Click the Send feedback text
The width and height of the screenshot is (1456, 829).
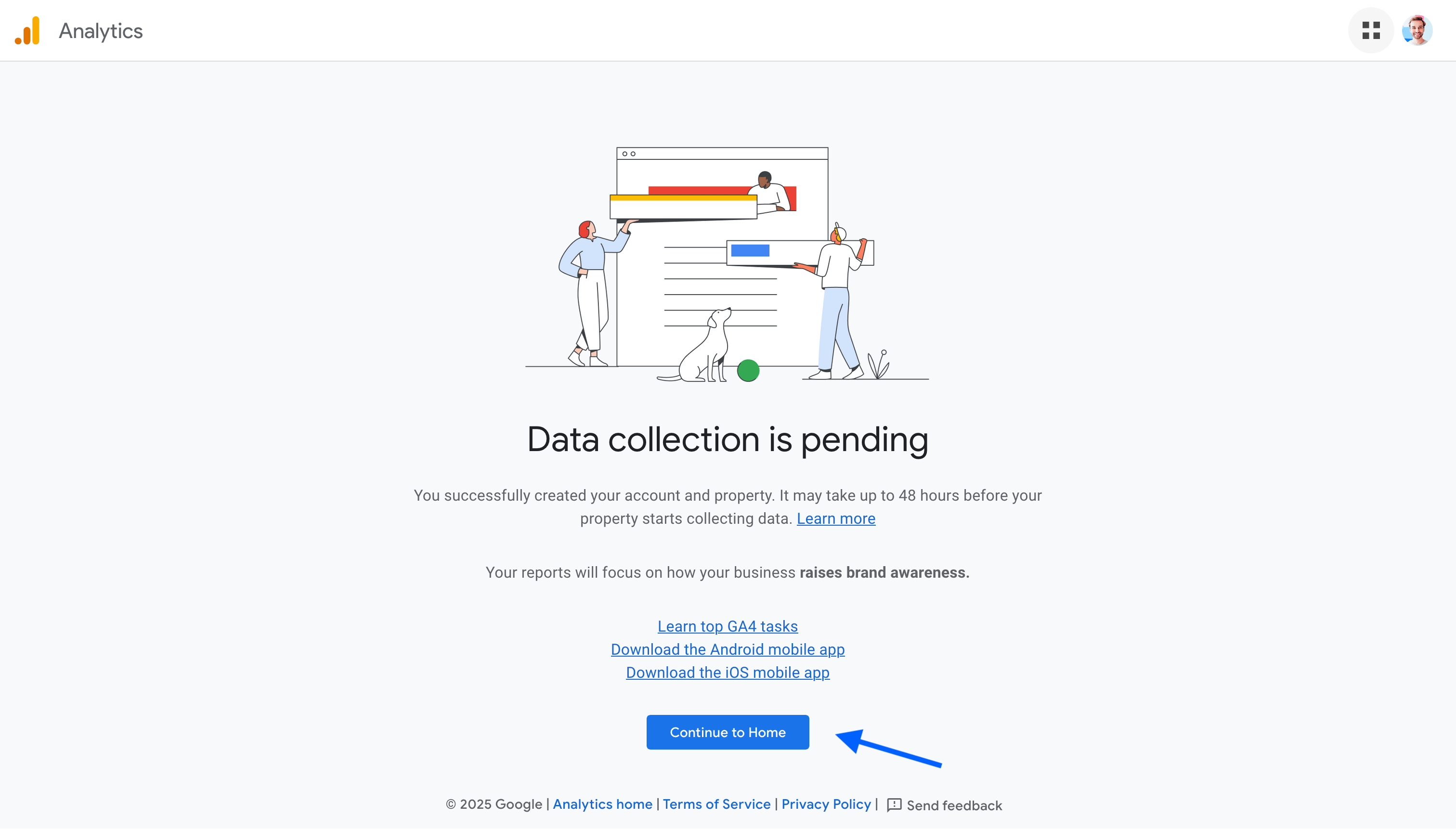coord(954,806)
